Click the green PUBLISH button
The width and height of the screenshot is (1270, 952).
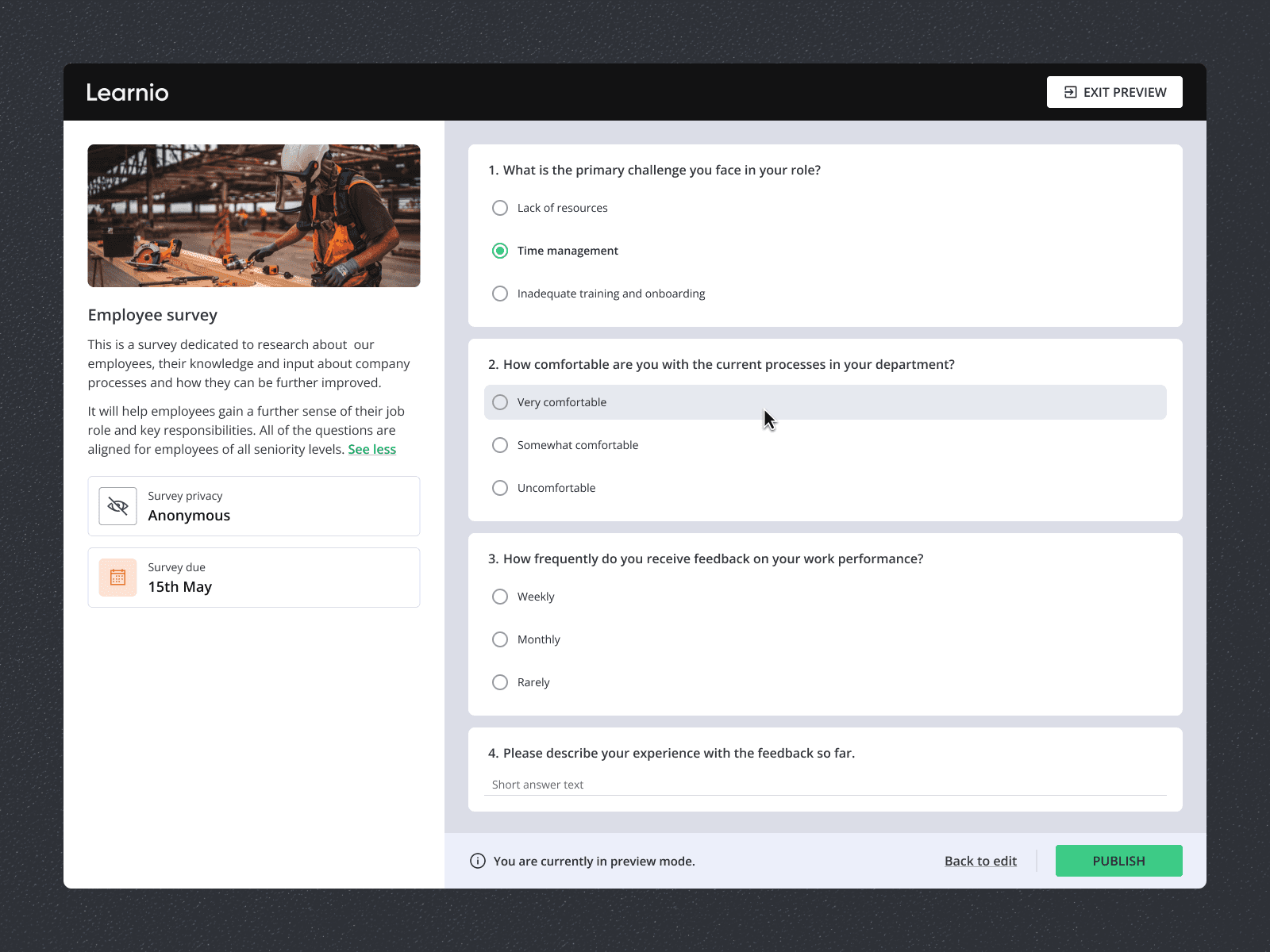point(1118,861)
